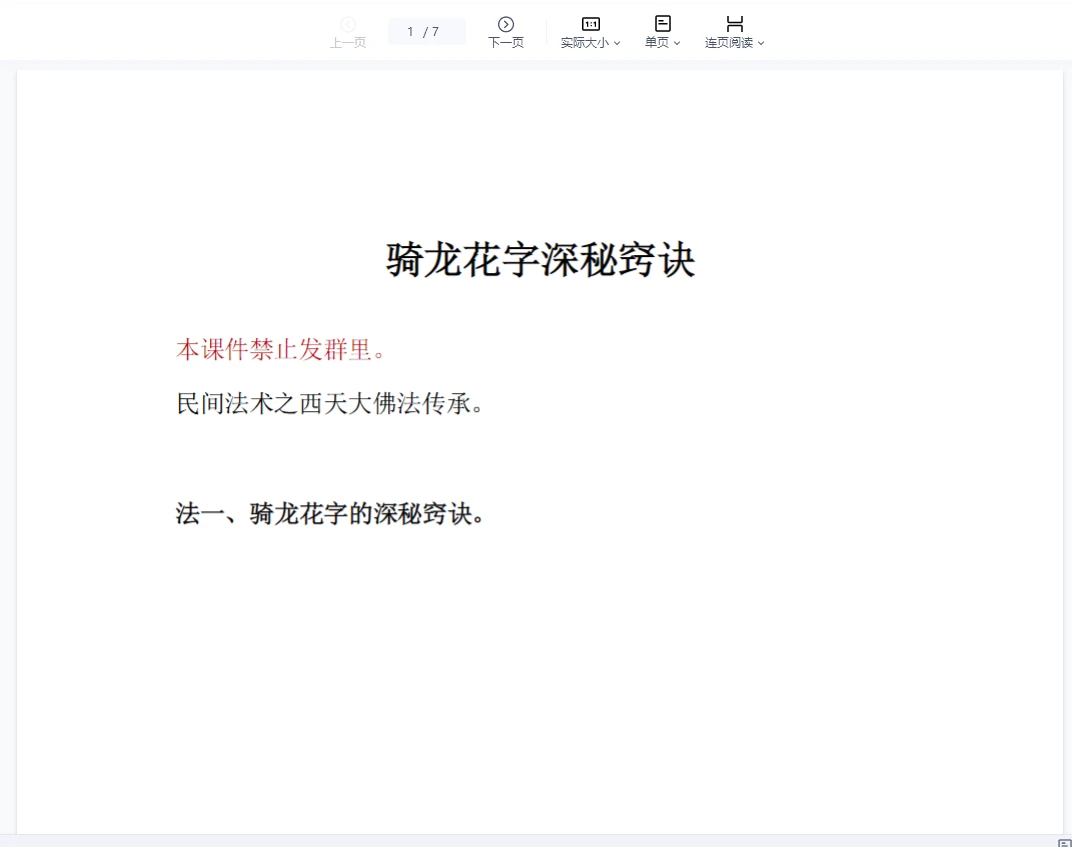Viewport: 1072px width, 847px height.
Task: Toggle 单页 single page view mode
Action: (x=662, y=30)
